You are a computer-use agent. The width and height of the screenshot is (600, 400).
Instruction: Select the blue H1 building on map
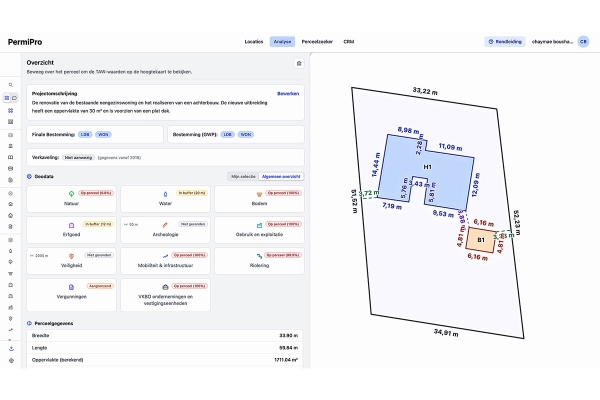point(427,167)
